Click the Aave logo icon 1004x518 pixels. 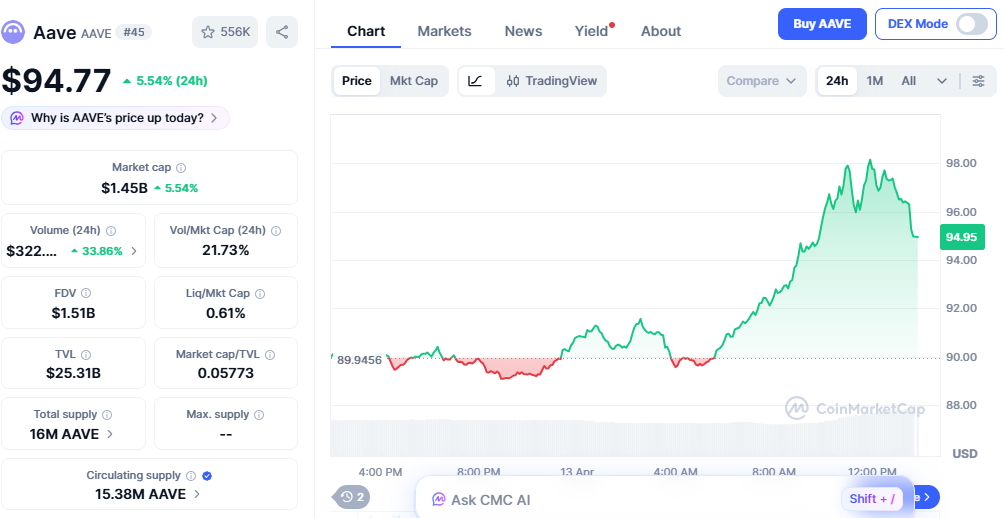[x=13, y=32]
